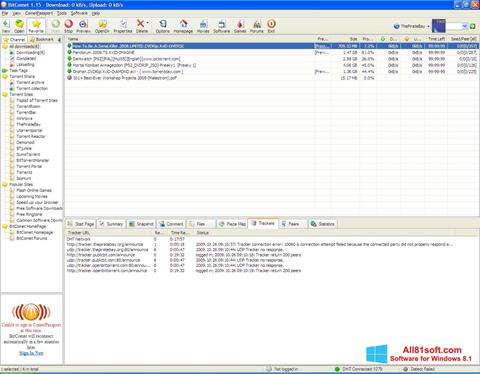Screen dimensions: 480x374
Task: Click the upload arrow column header icon
Action: pyautogui.click(x=406, y=39)
